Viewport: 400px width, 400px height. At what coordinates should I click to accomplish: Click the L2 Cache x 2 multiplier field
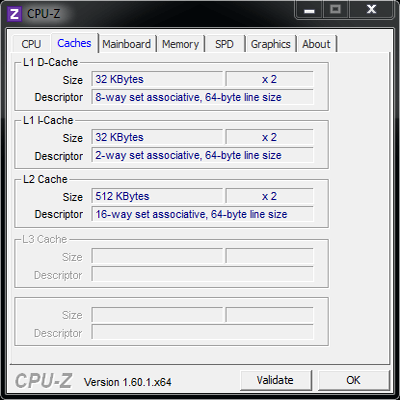coord(269,196)
